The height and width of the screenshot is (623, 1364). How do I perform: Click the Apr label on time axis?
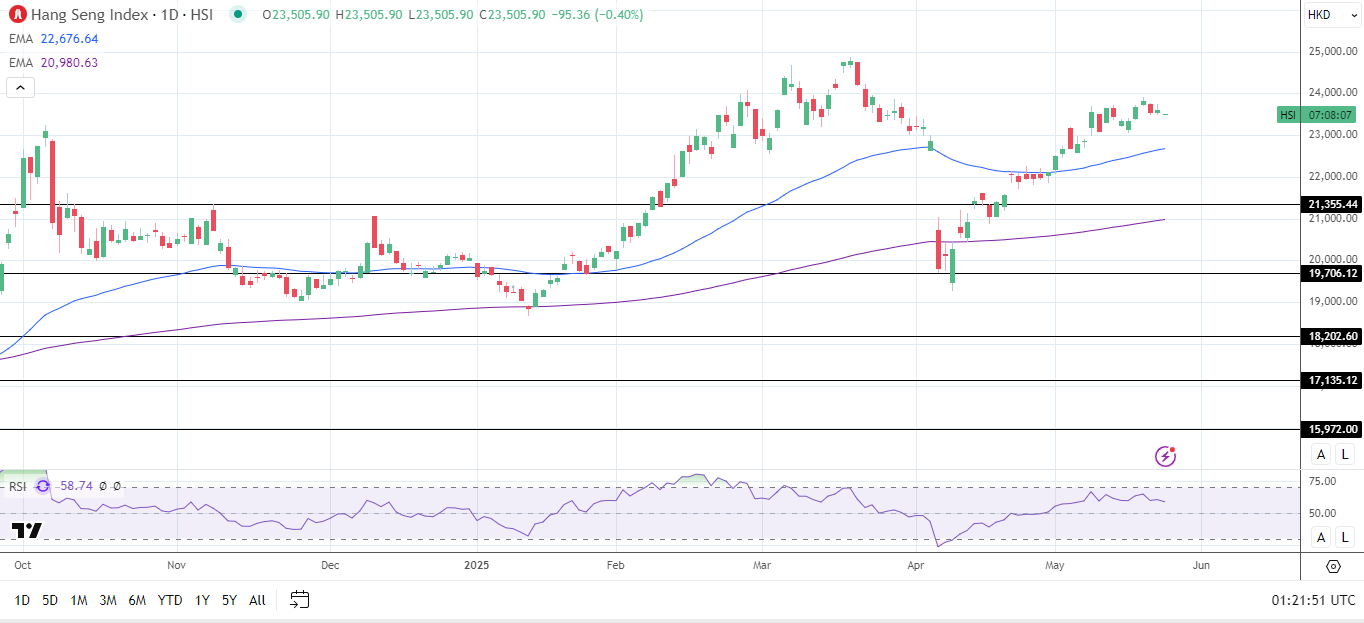[x=915, y=565]
